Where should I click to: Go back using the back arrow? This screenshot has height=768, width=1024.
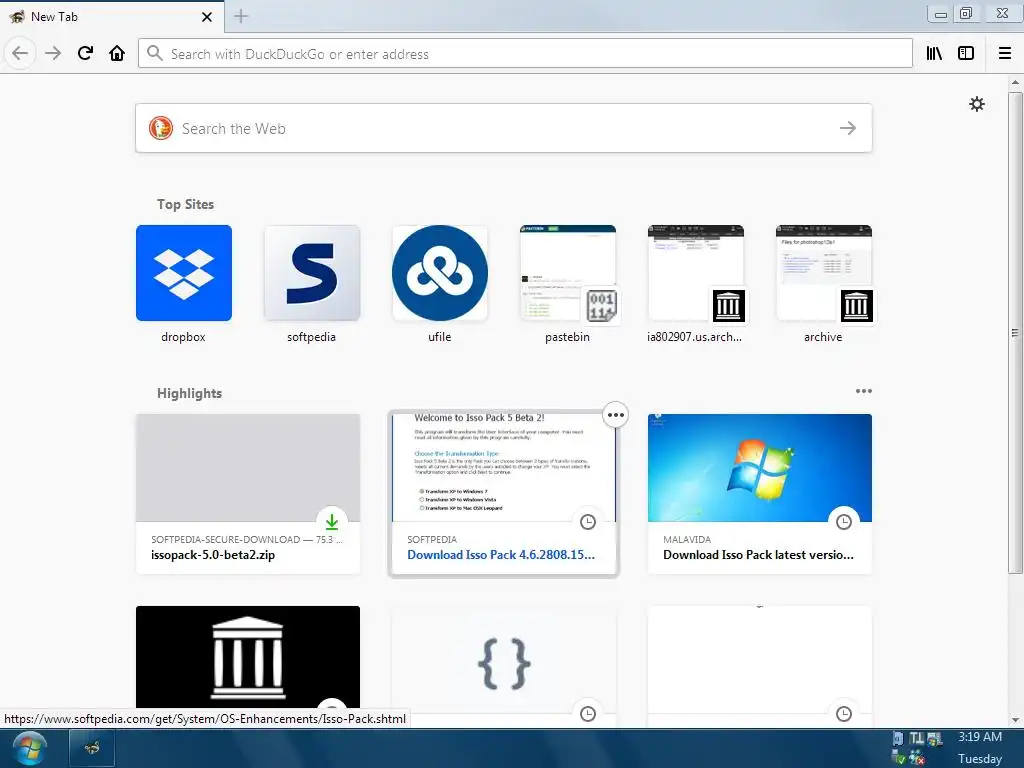[20, 54]
